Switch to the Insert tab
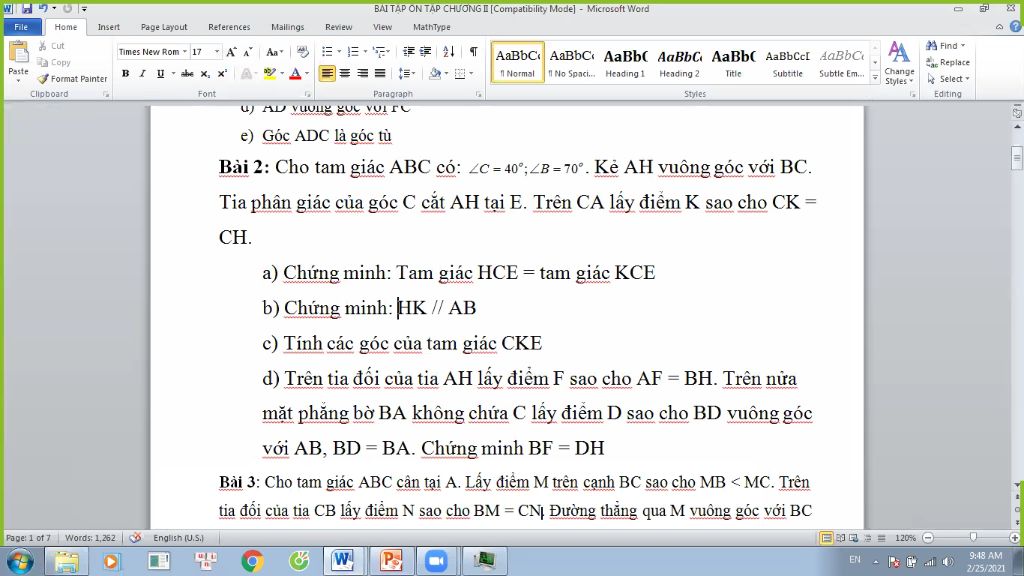Screen dimensions: 1024x576 point(108,27)
